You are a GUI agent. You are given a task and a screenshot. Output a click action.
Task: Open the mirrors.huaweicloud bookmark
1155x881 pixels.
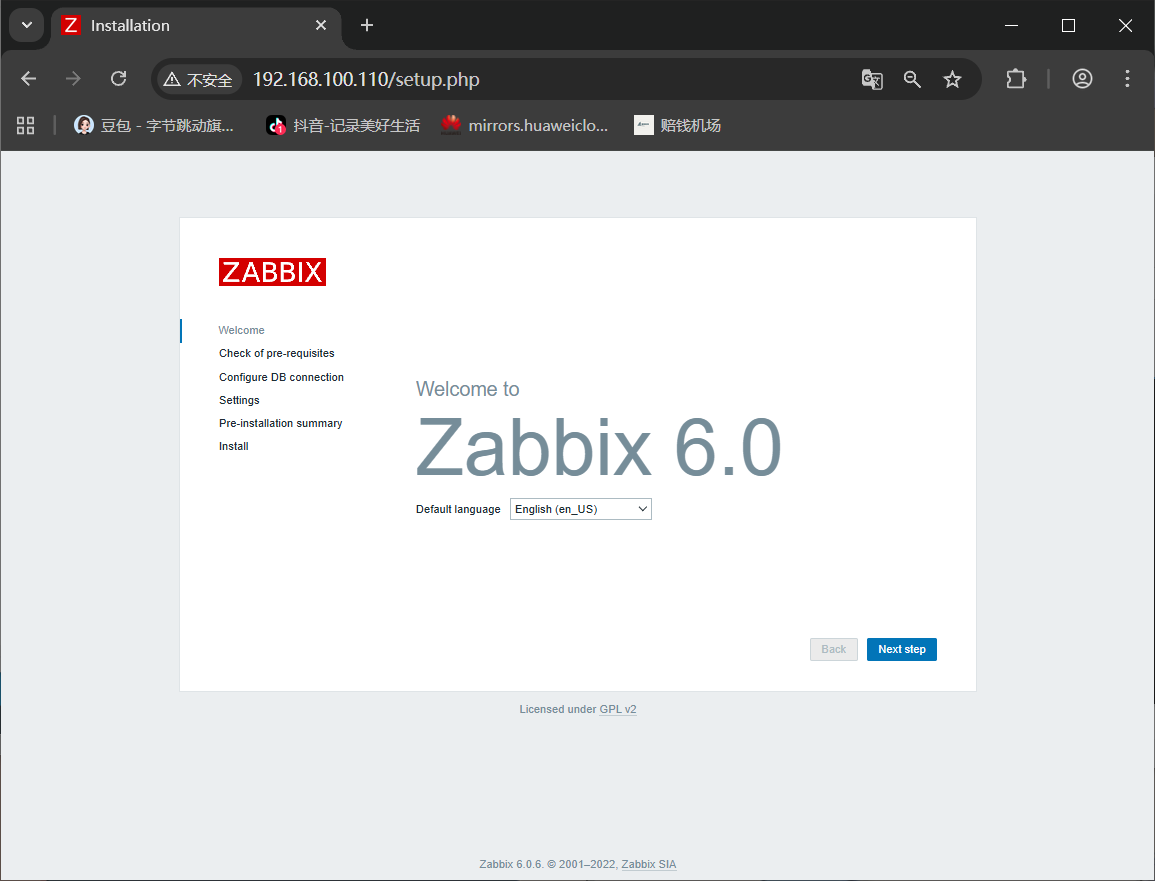(x=524, y=126)
